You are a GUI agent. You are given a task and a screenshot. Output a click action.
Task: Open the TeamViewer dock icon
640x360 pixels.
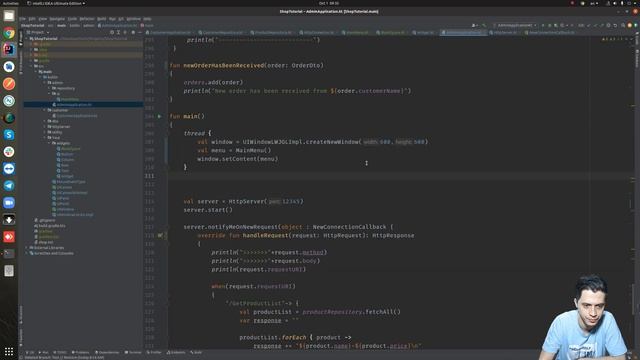tap(9, 169)
